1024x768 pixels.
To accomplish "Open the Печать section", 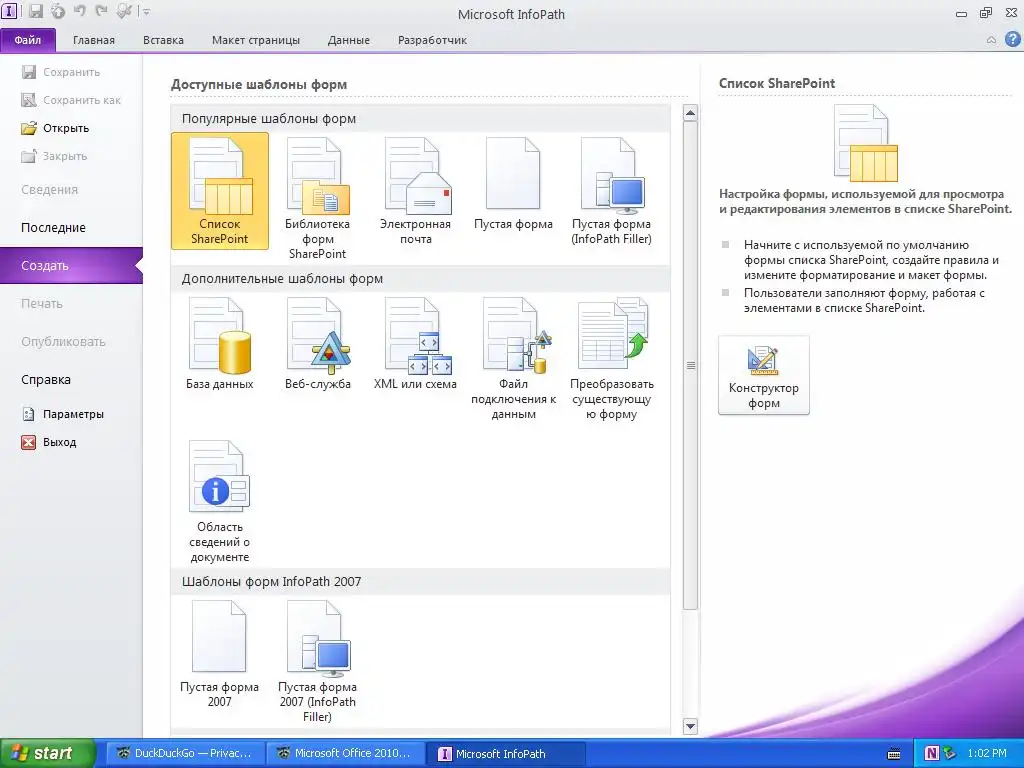I will [71, 303].
